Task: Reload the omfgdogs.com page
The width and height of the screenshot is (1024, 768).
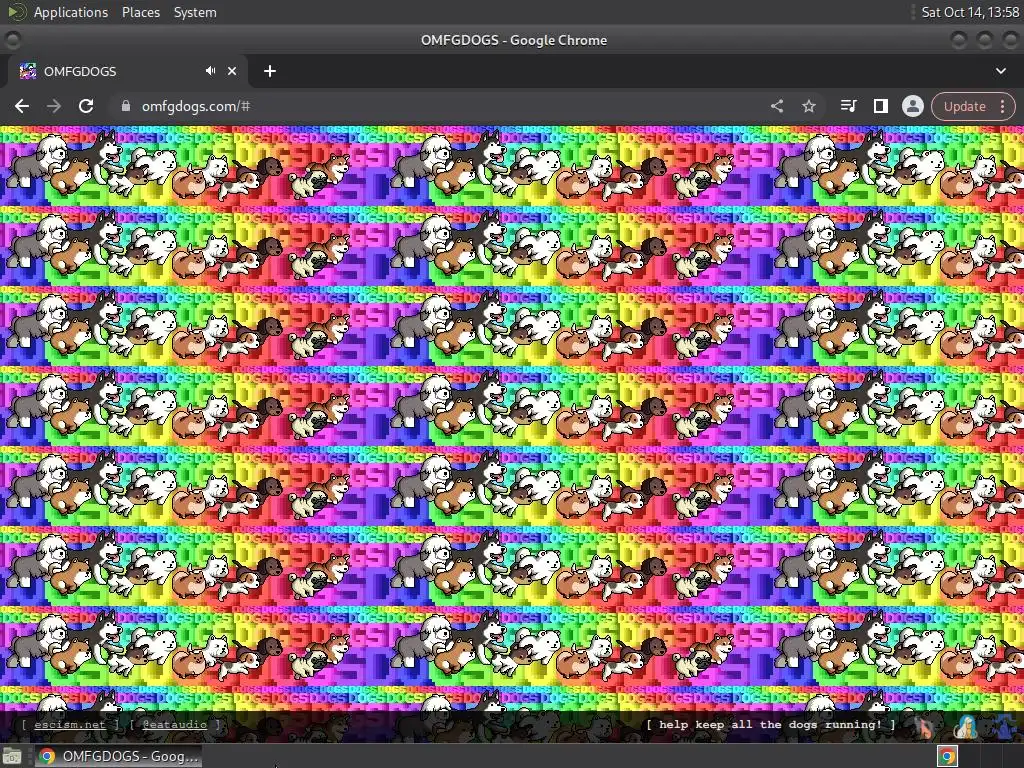Action: (x=86, y=106)
